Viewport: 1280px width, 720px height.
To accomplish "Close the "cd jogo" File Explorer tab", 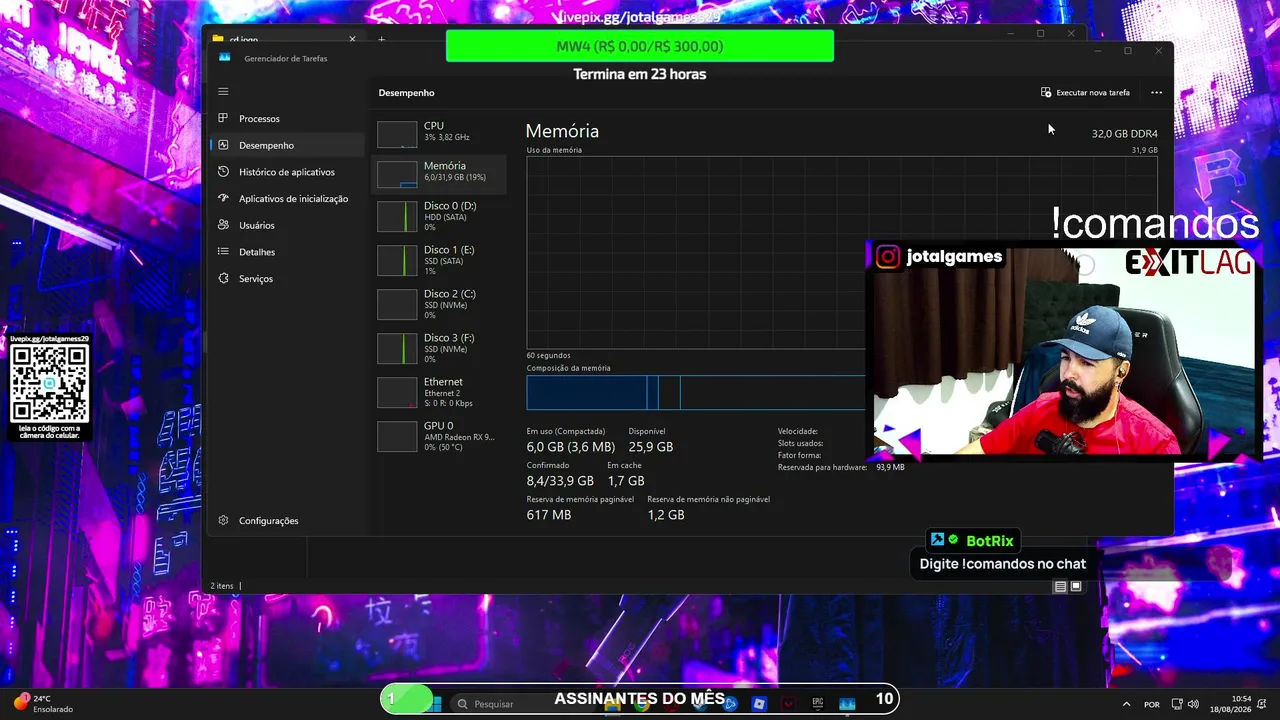I will pyautogui.click(x=352, y=39).
